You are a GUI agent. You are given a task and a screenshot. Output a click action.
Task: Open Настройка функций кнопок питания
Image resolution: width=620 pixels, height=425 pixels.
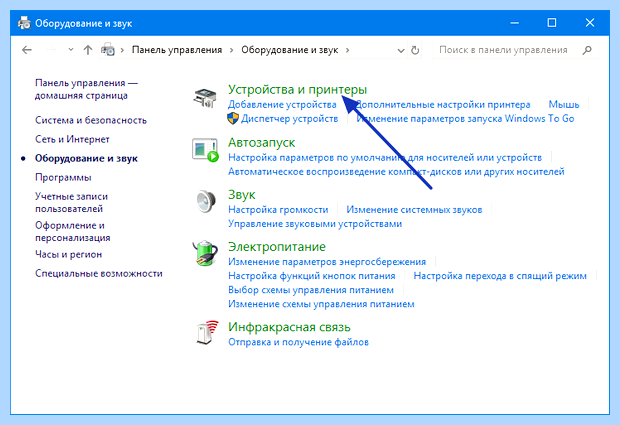tap(312, 276)
